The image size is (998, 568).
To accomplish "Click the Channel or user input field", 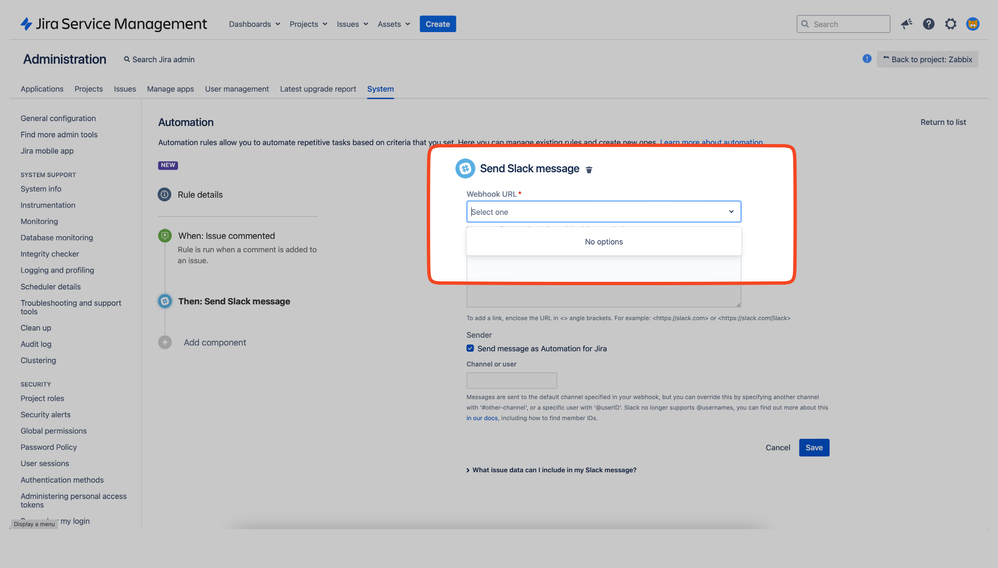I will click(512, 381).
